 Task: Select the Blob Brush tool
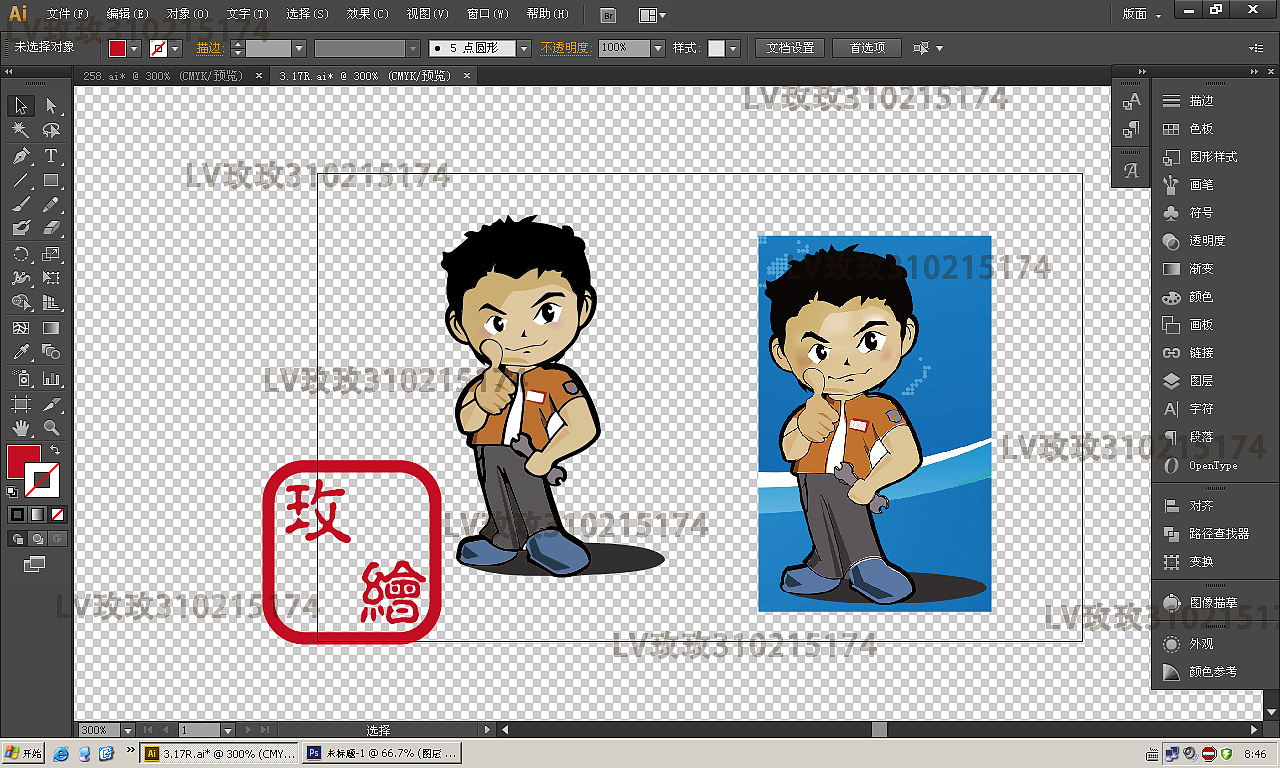point(21,228)
